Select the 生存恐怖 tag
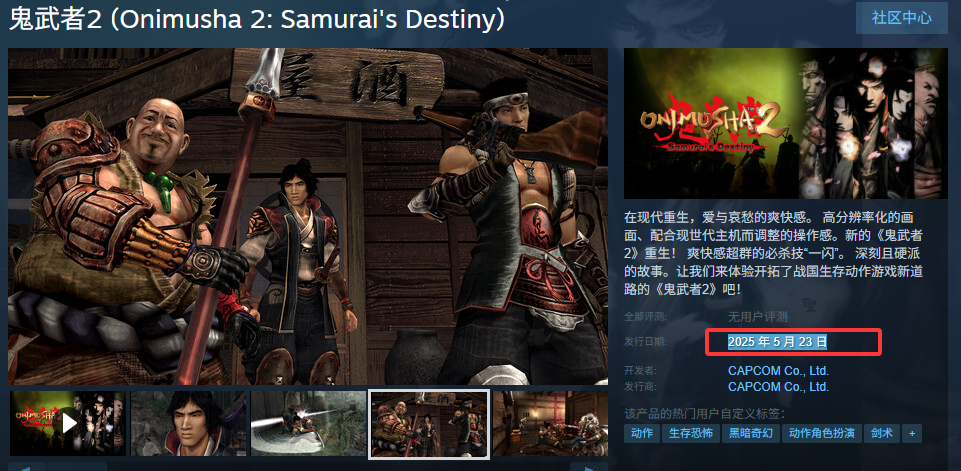 click(x=690, y=434)
